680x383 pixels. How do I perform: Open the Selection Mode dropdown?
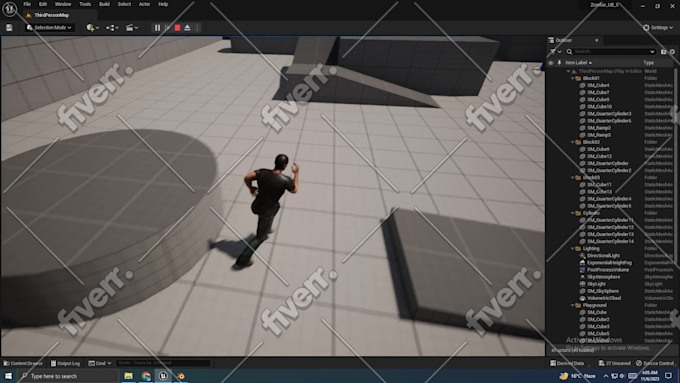(49, 27)
